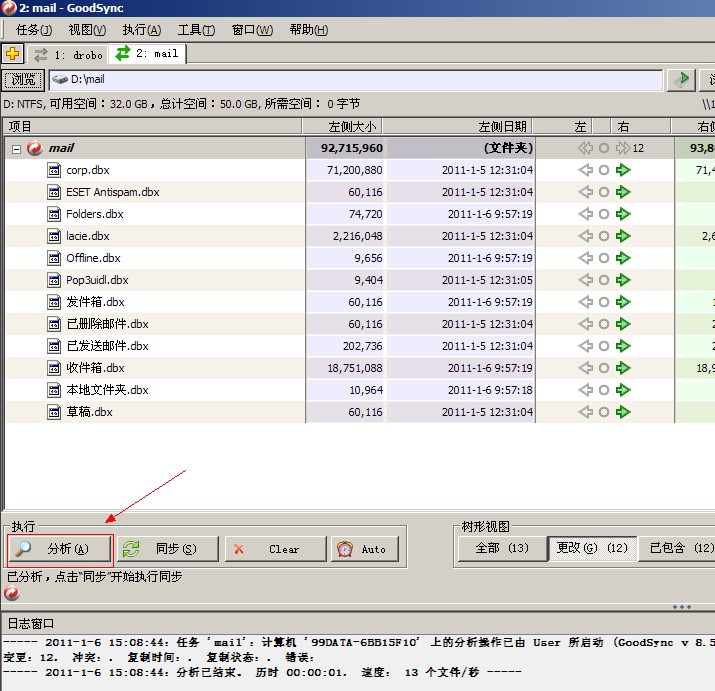Click the green go arrow beside path field
Screen dimensions: 715x691
[x=682, y=79]
